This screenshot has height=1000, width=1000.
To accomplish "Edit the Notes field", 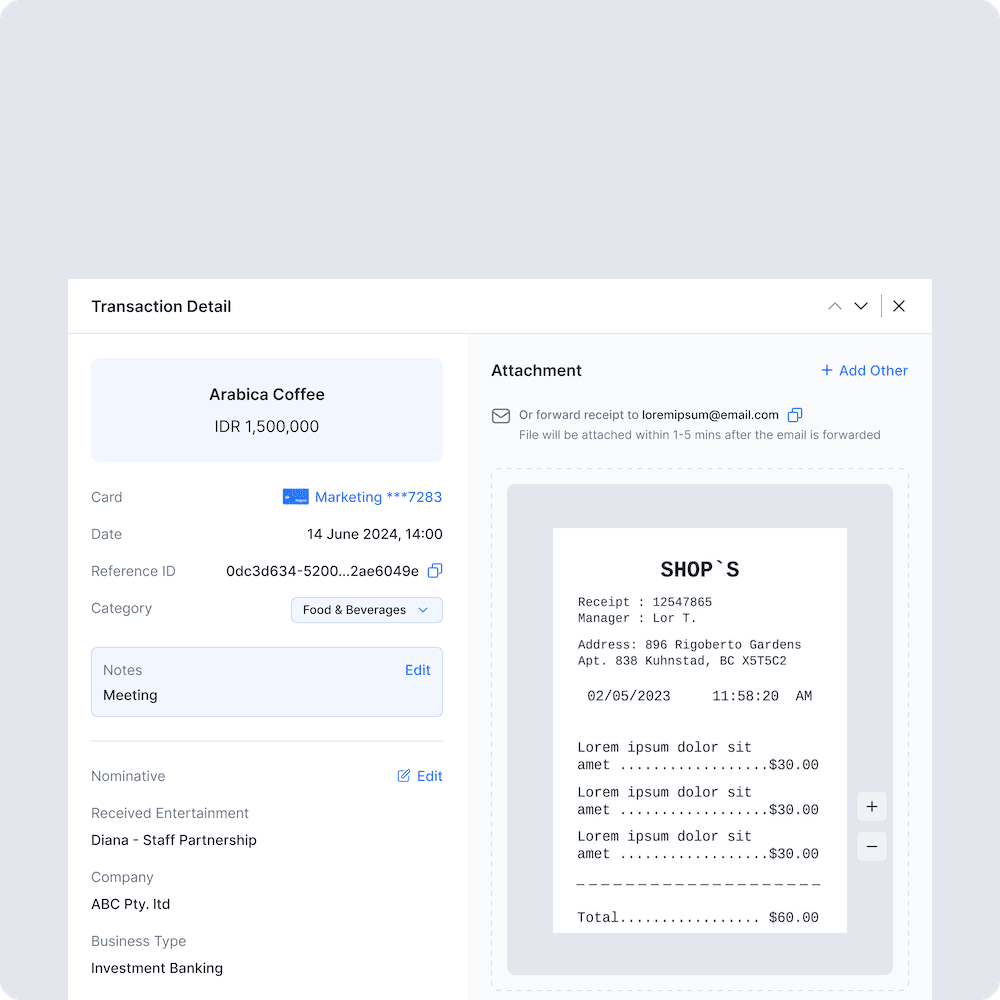I will (x=417, y=670).
